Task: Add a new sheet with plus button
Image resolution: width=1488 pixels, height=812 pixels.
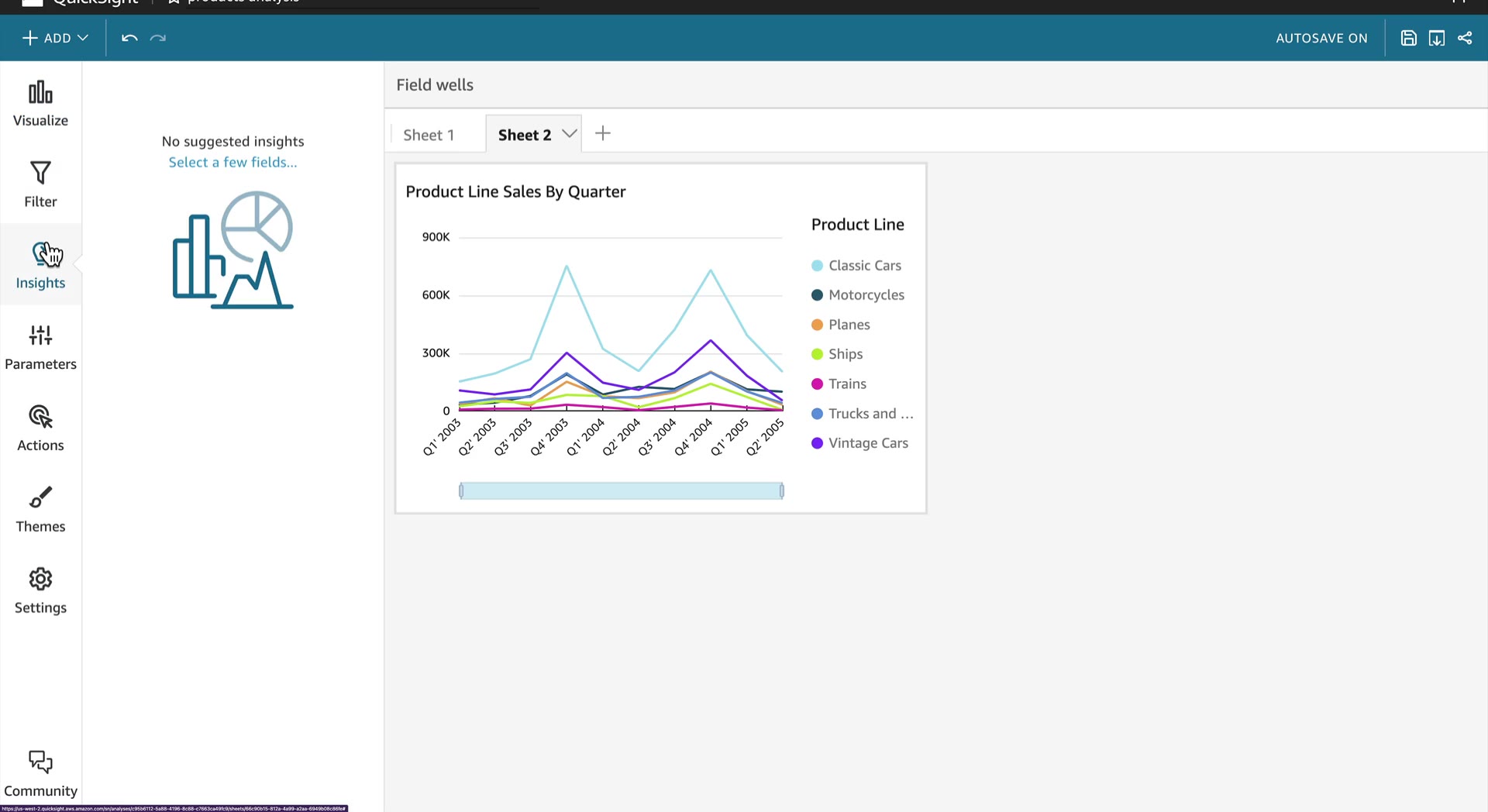Action: pyautogui.click(x=603, y=133)
